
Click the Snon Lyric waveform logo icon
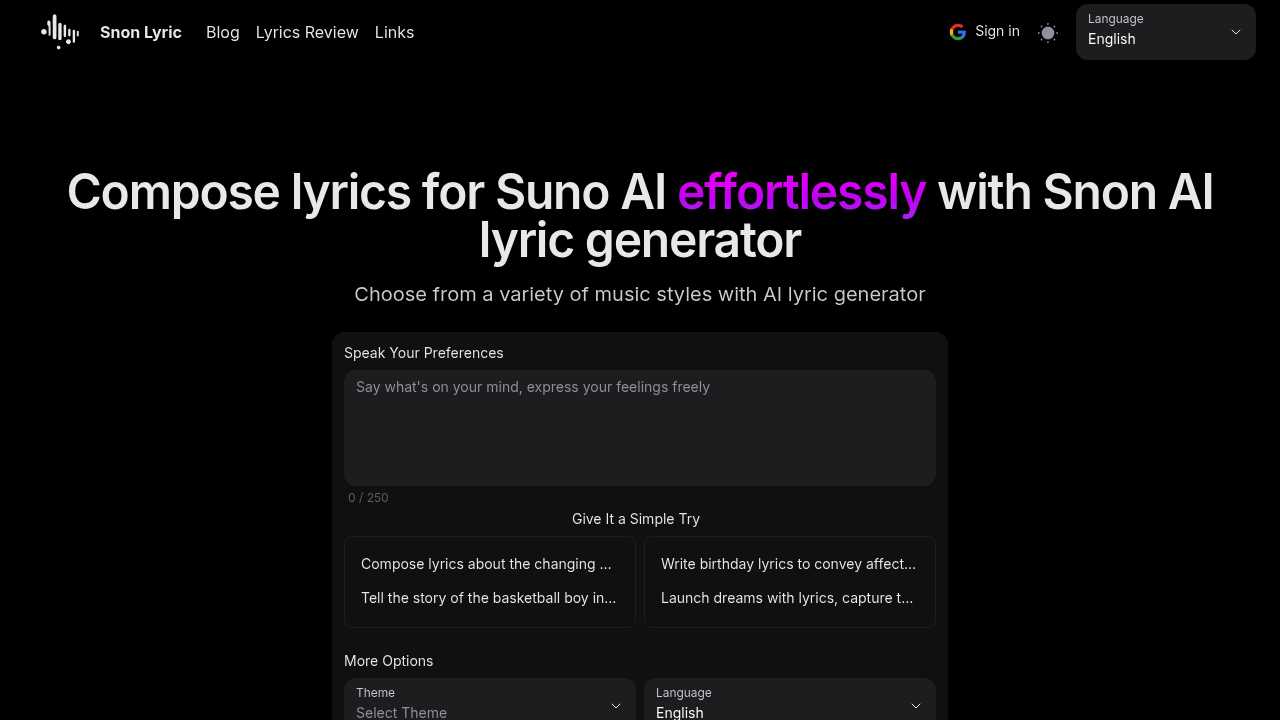click(59, 31)
